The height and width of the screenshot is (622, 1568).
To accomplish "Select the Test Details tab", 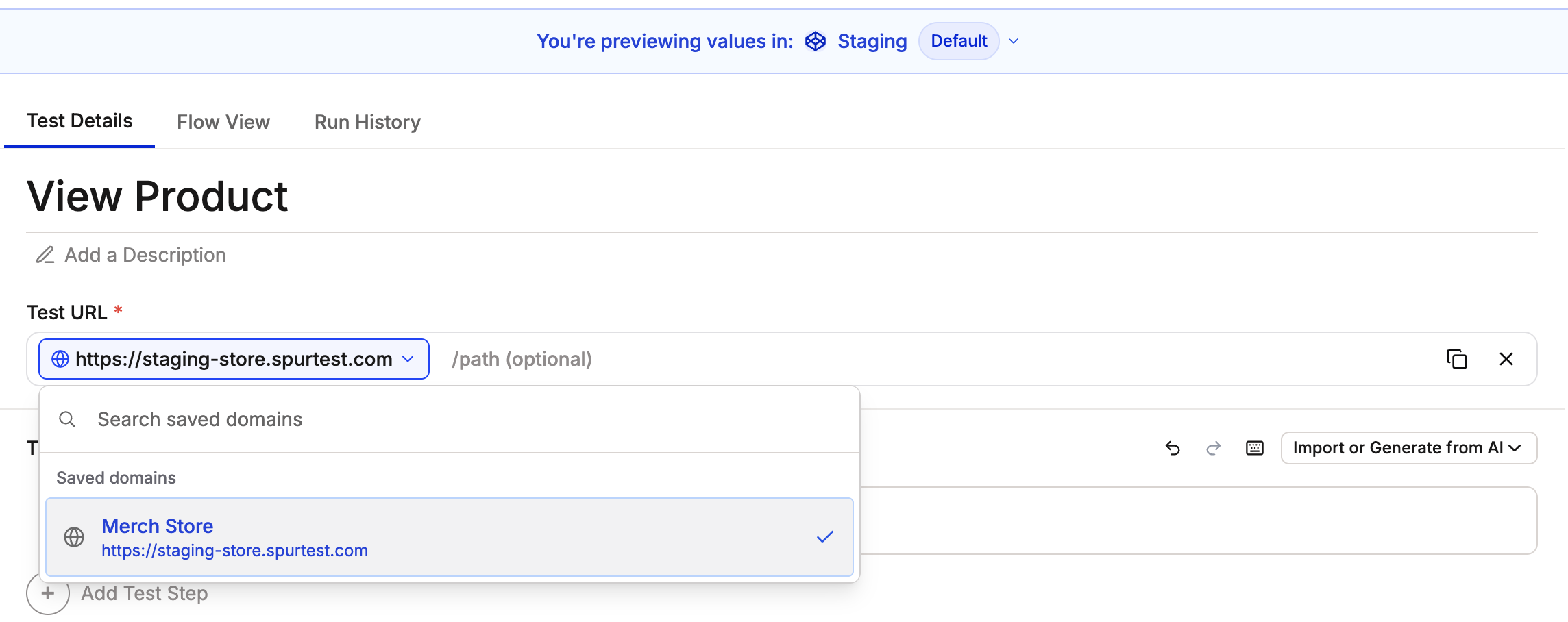I will tap(79, 121).
